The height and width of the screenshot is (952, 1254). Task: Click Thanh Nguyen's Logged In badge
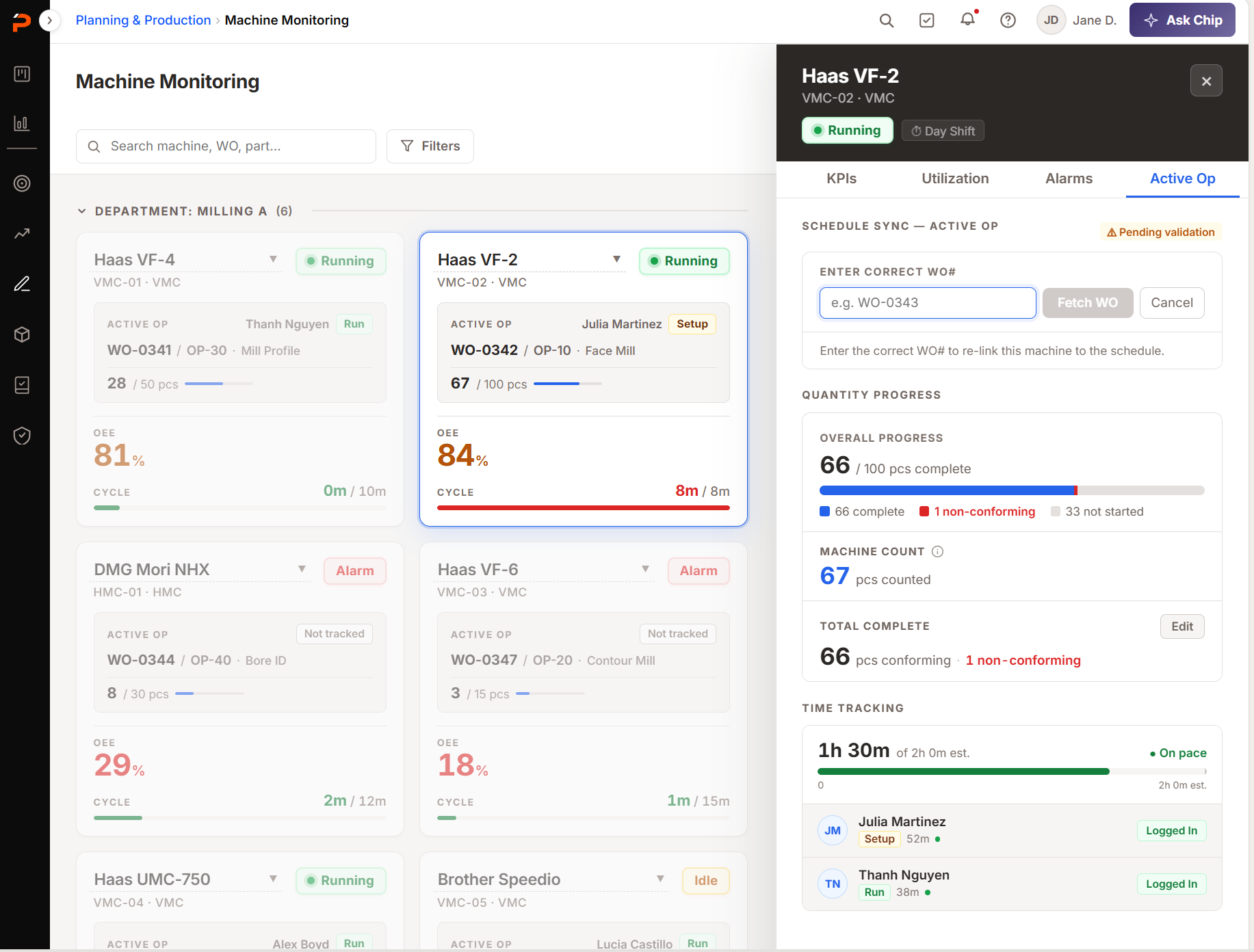click(1171, 884)
